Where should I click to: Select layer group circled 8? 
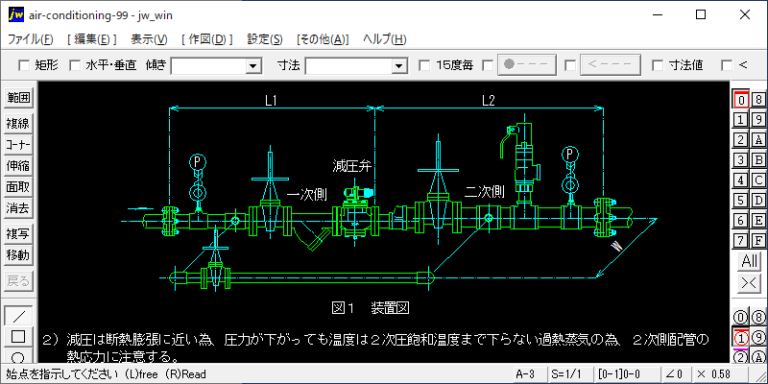point(758,318)
